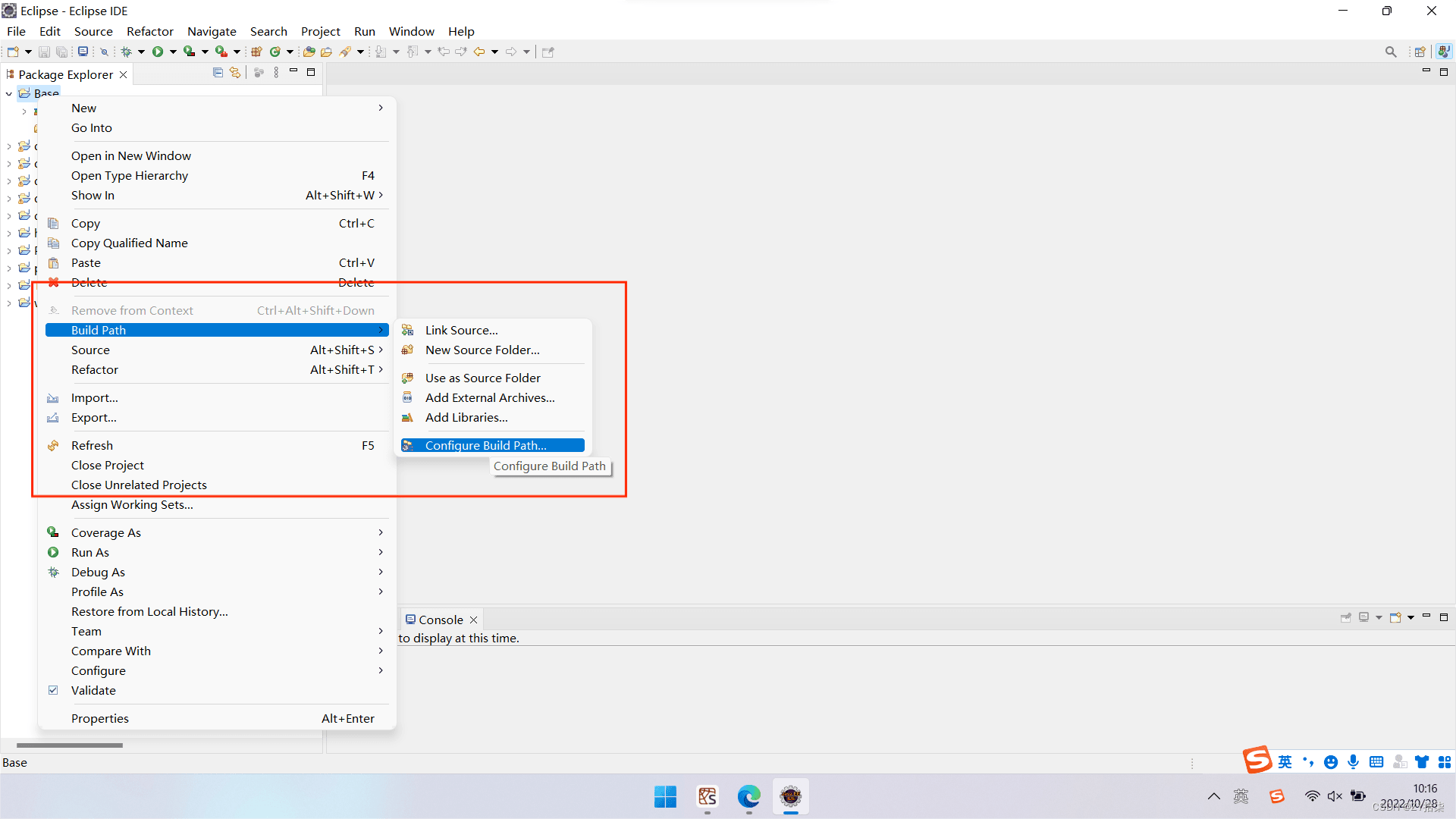Click Properties in the context menu
This screenshot has width=1456, height=819.
100,719
